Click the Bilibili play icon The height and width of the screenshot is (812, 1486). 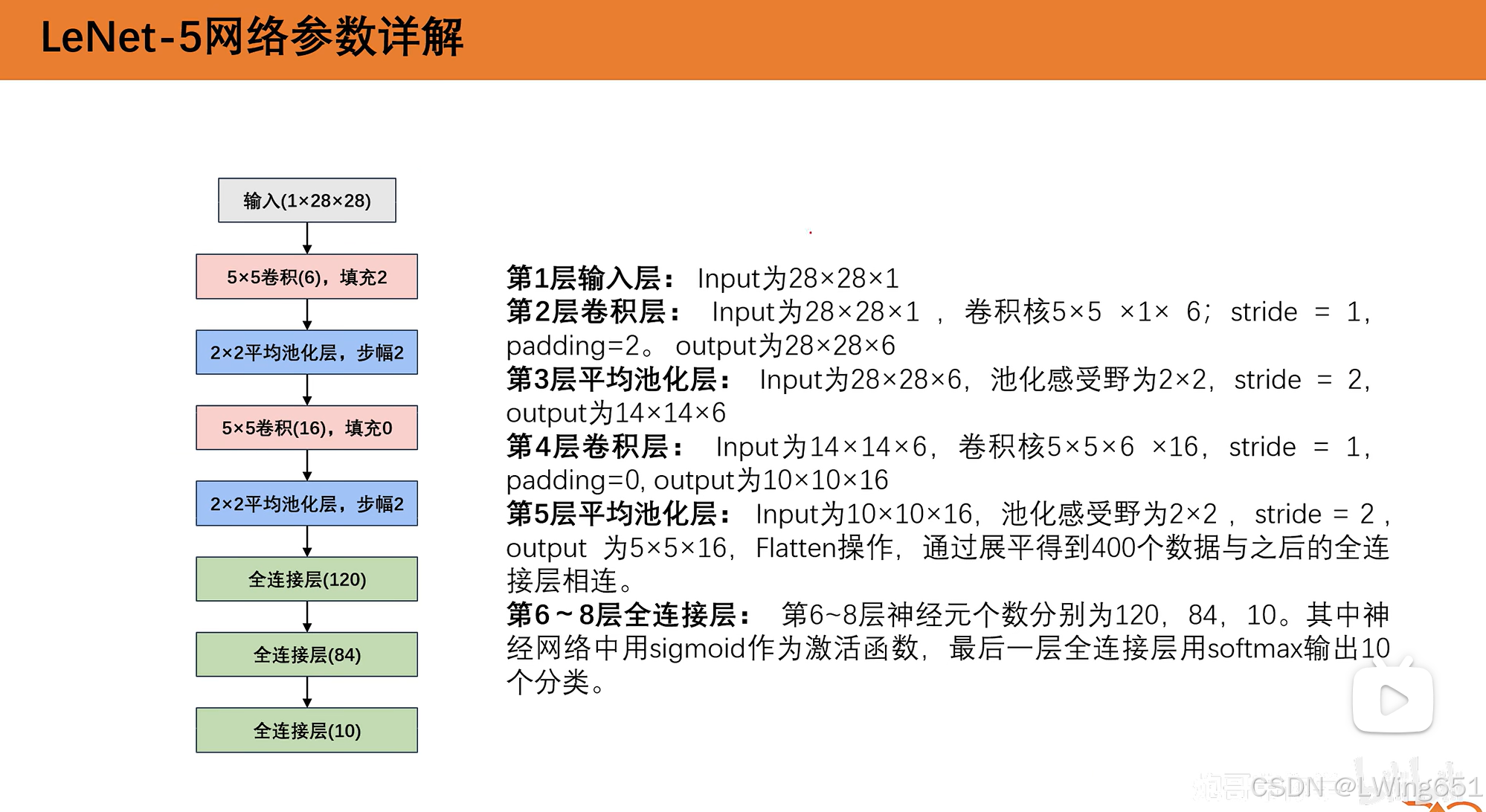(x=1392, y=700)
